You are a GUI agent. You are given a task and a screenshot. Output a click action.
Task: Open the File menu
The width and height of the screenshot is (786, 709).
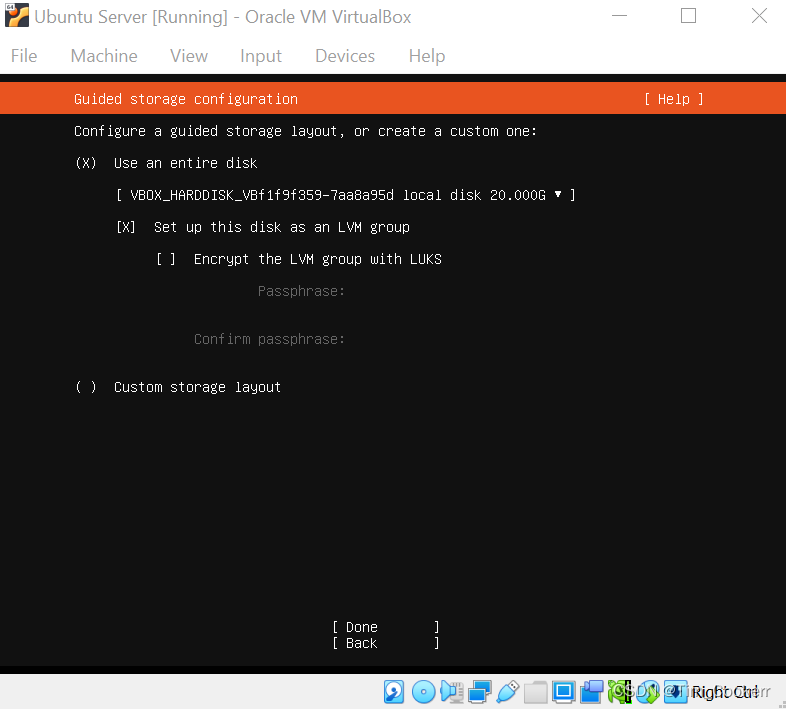[24, 56]
